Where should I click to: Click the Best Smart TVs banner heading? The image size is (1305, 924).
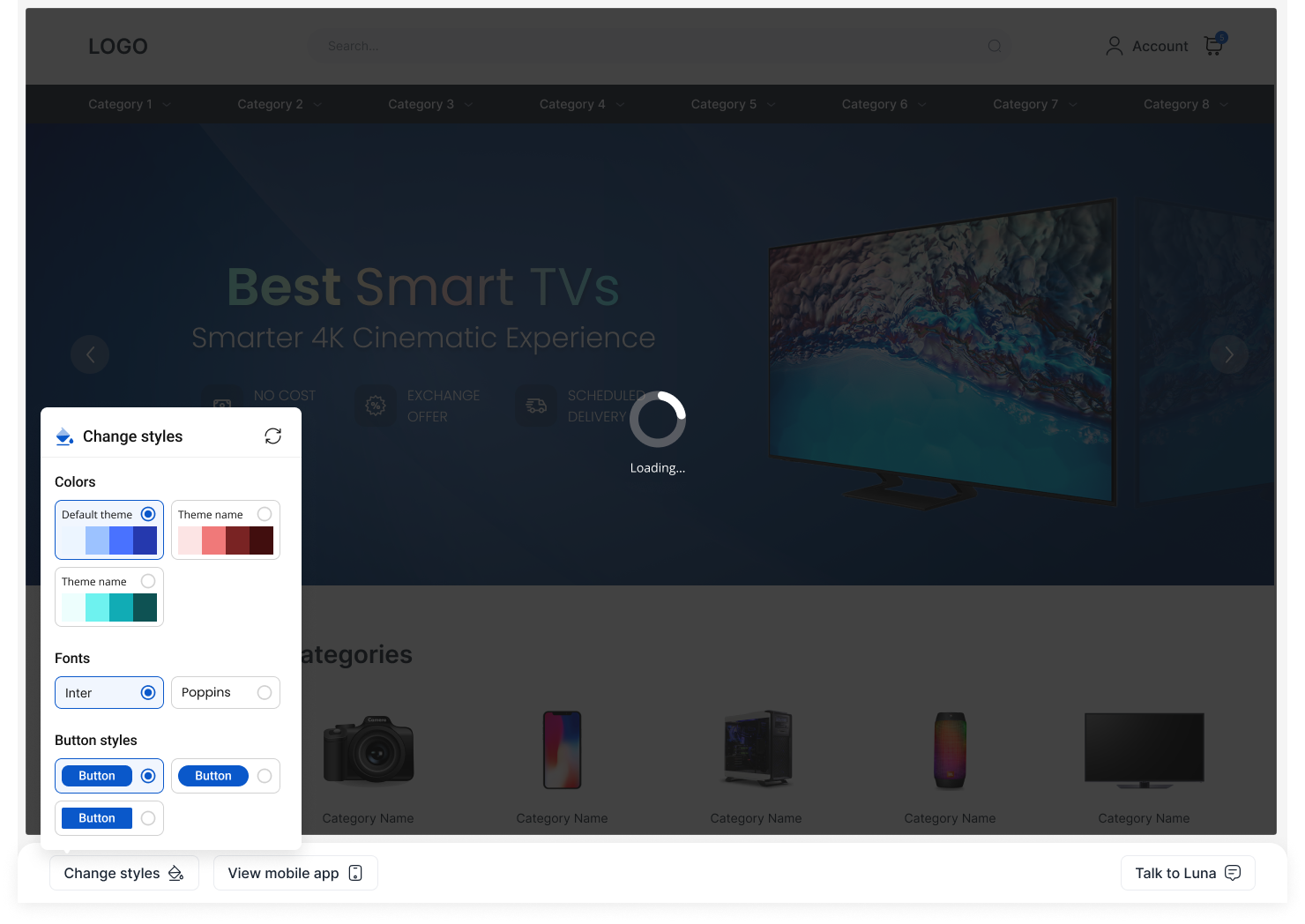[x=423, y=287]
